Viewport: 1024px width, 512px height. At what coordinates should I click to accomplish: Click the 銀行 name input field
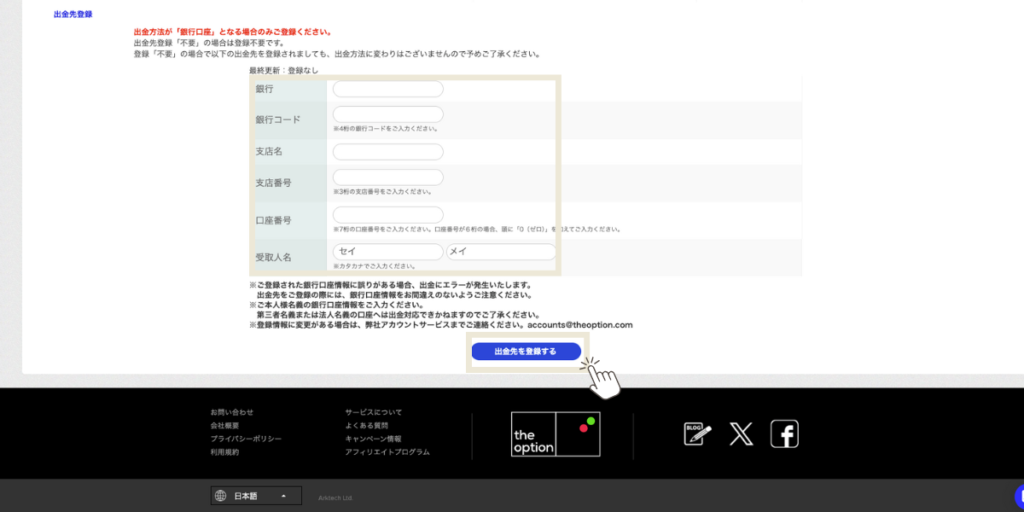(x=388, y=89)
